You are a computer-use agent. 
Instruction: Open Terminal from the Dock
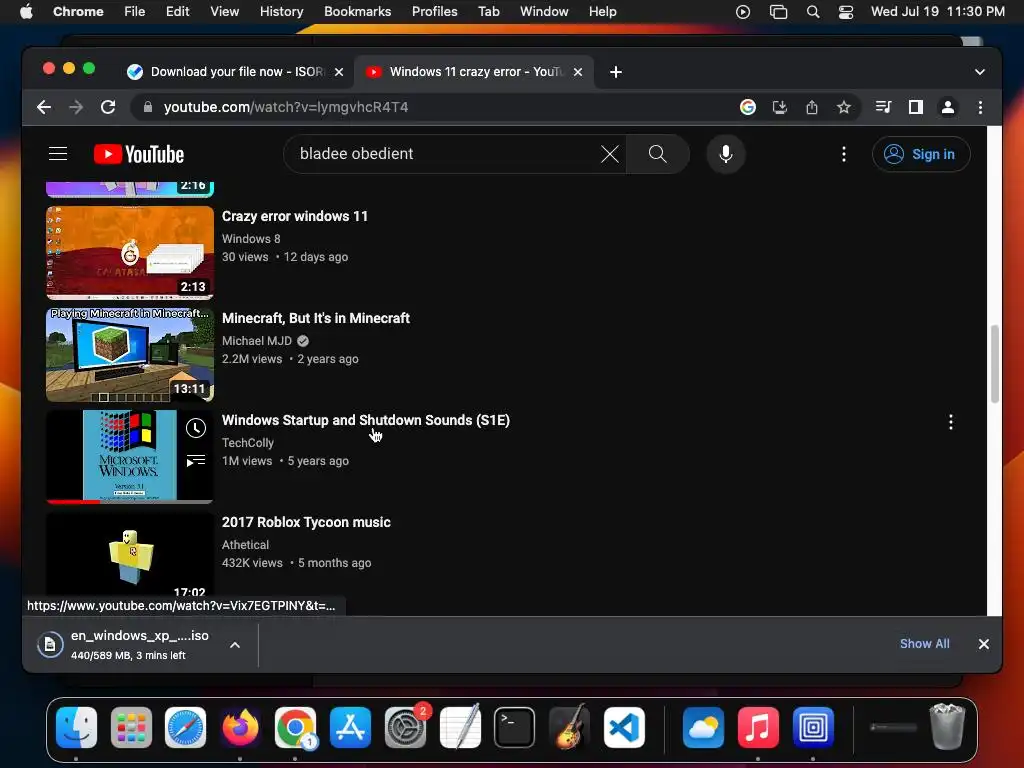coord(515,728)
